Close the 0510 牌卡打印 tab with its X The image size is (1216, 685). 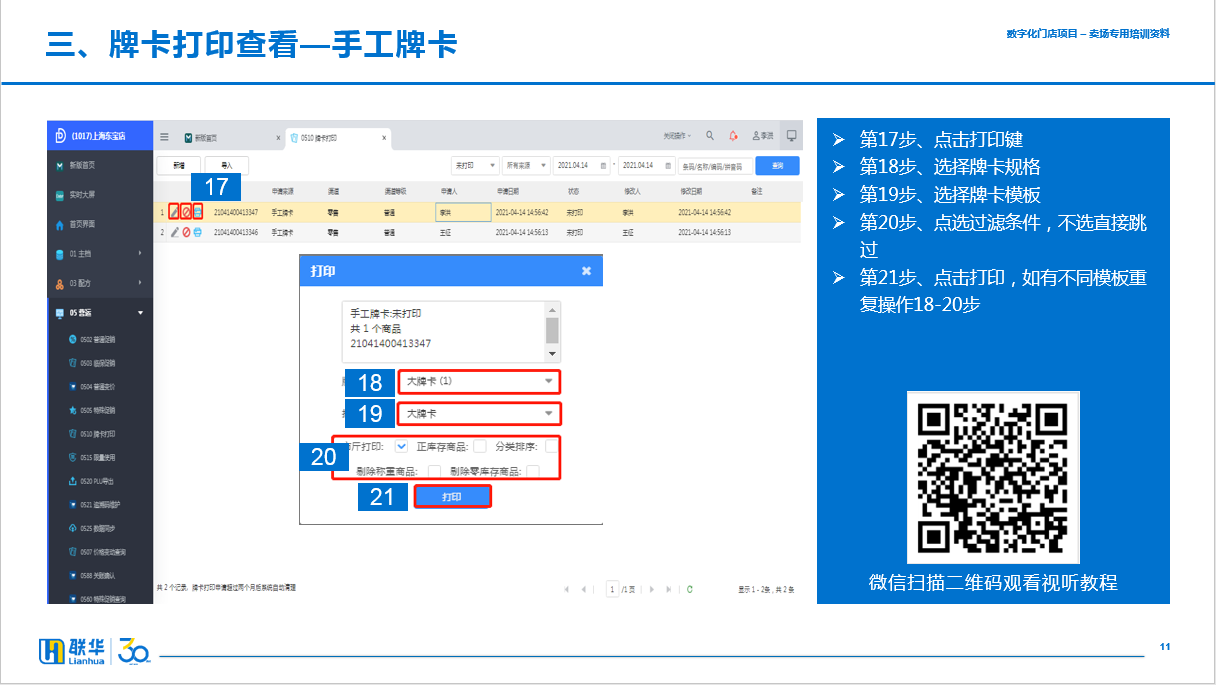[384, 138]
